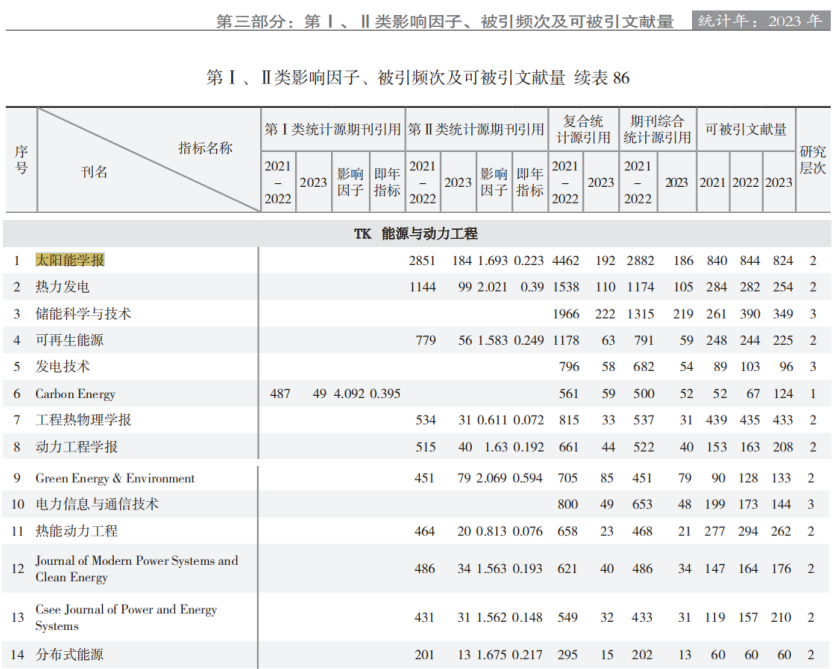This screenshot has width=836, height=669.
Task: Click Carbon Energy citation count 487
Action: coord(280,394)
